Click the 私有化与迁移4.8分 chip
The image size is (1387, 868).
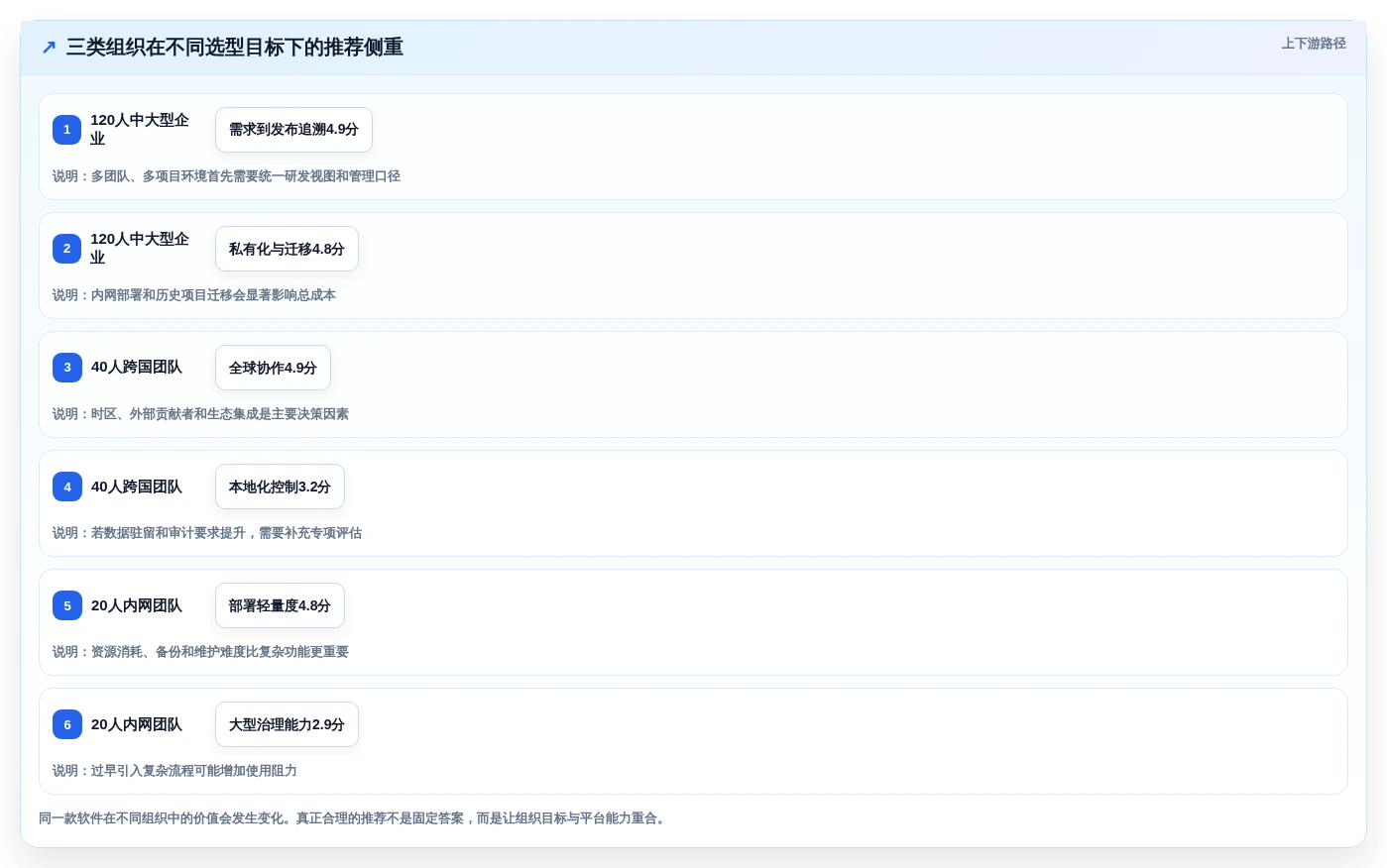287,249
